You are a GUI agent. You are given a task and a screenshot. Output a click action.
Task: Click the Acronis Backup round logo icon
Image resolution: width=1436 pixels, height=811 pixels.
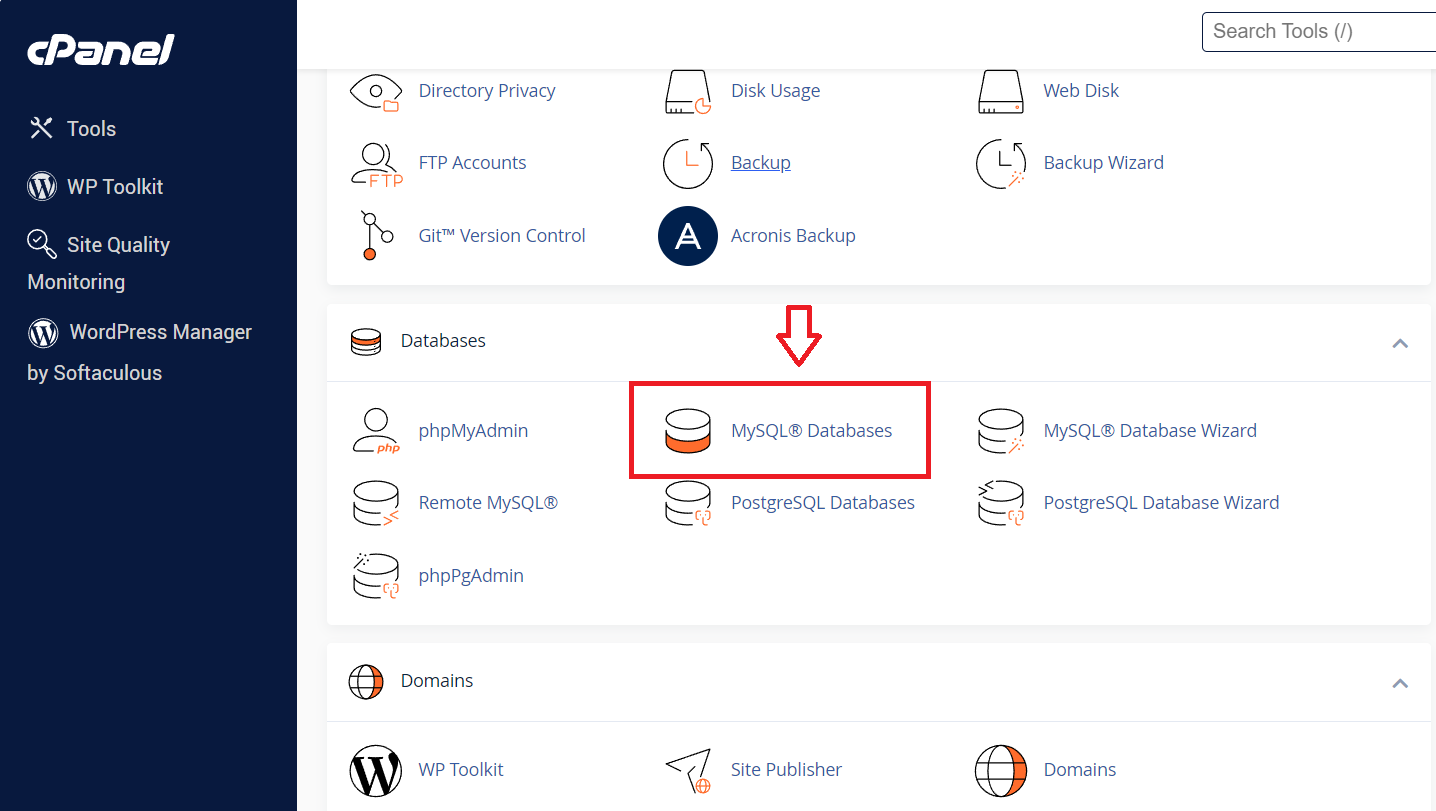[687, 236]
